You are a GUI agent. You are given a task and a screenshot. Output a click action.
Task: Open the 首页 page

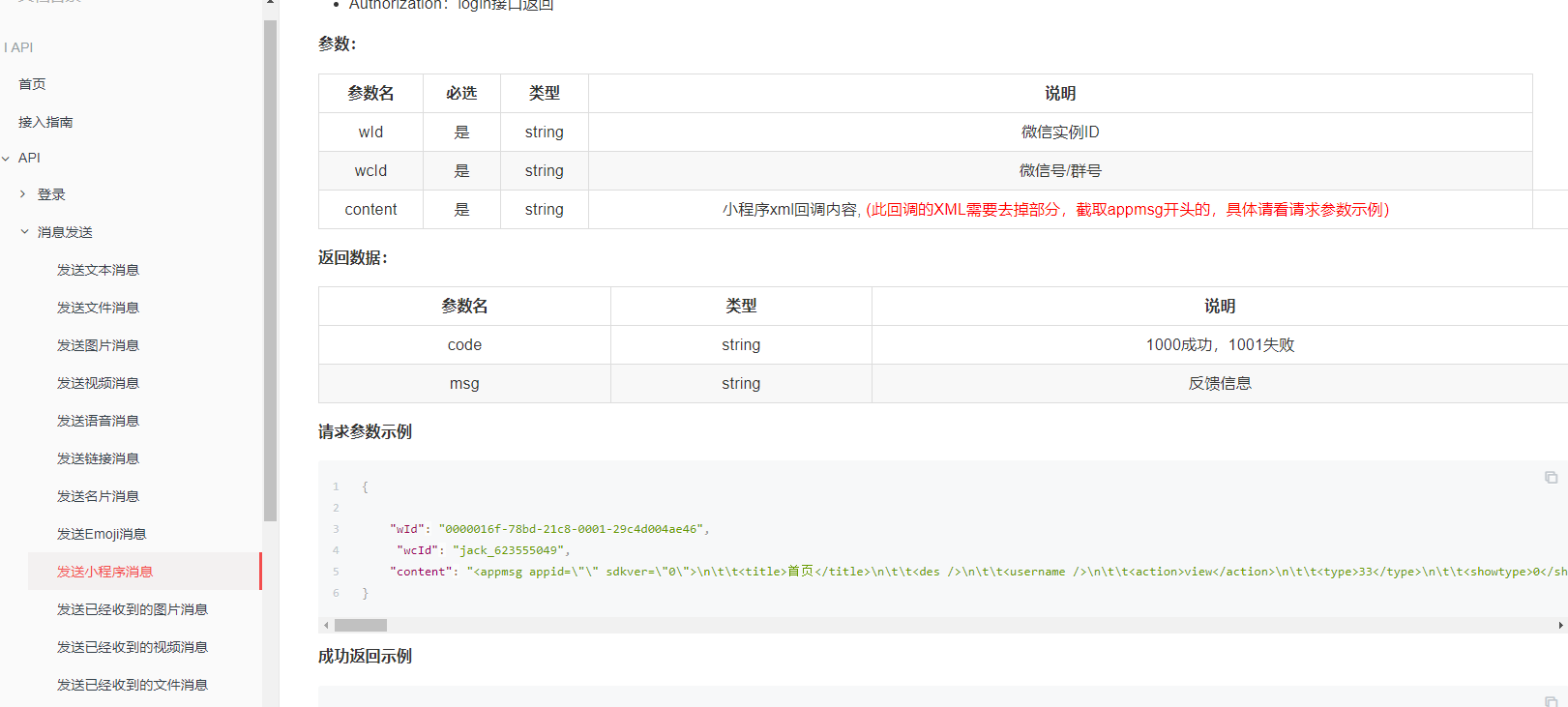[x=32, y=84]
